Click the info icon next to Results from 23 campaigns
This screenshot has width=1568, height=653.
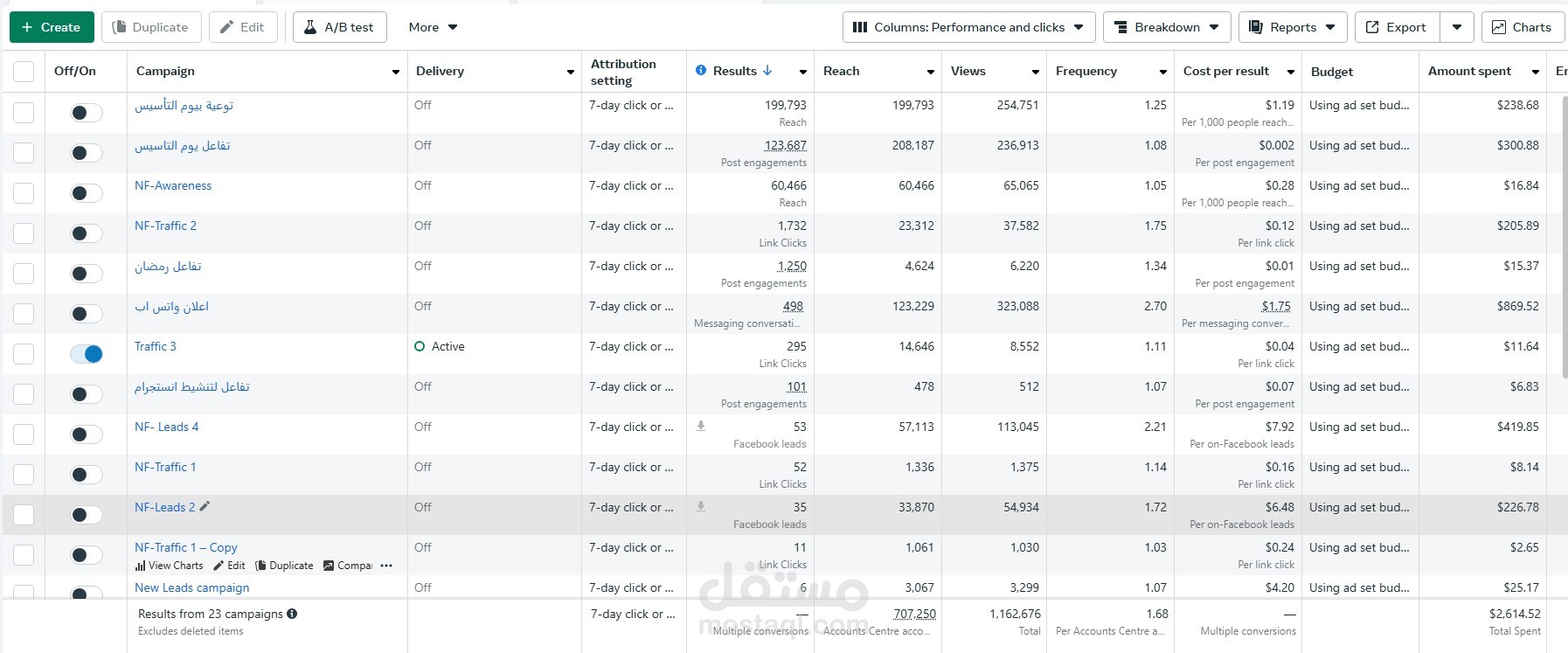point(292,614)
